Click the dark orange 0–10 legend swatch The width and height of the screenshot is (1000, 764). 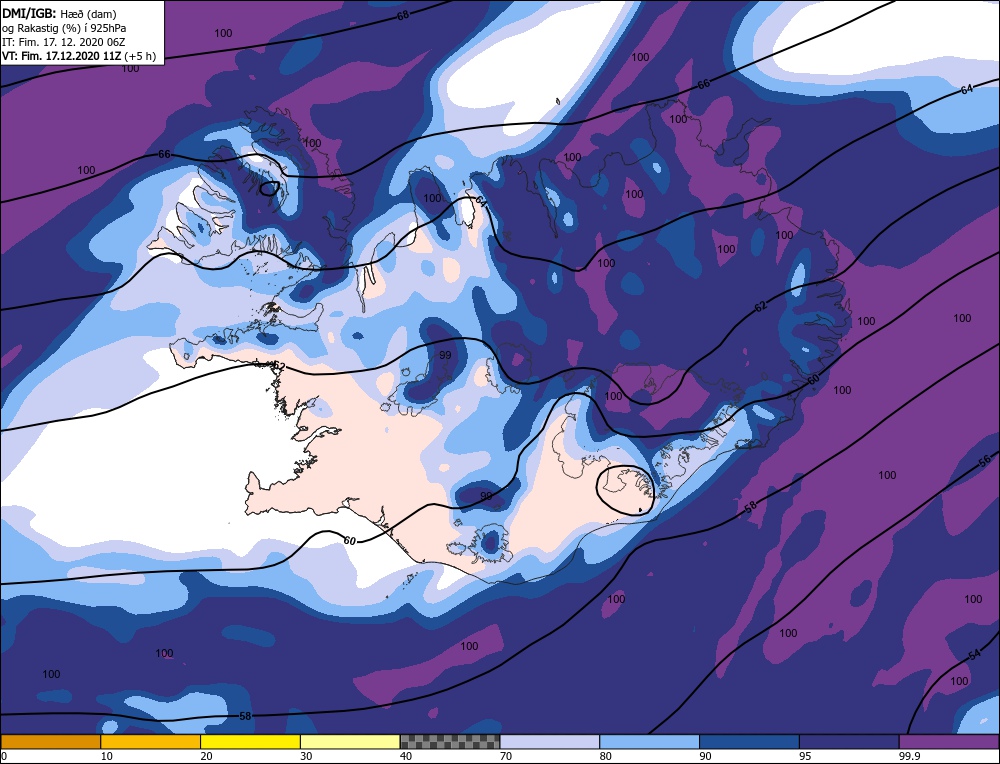(50, 742)
